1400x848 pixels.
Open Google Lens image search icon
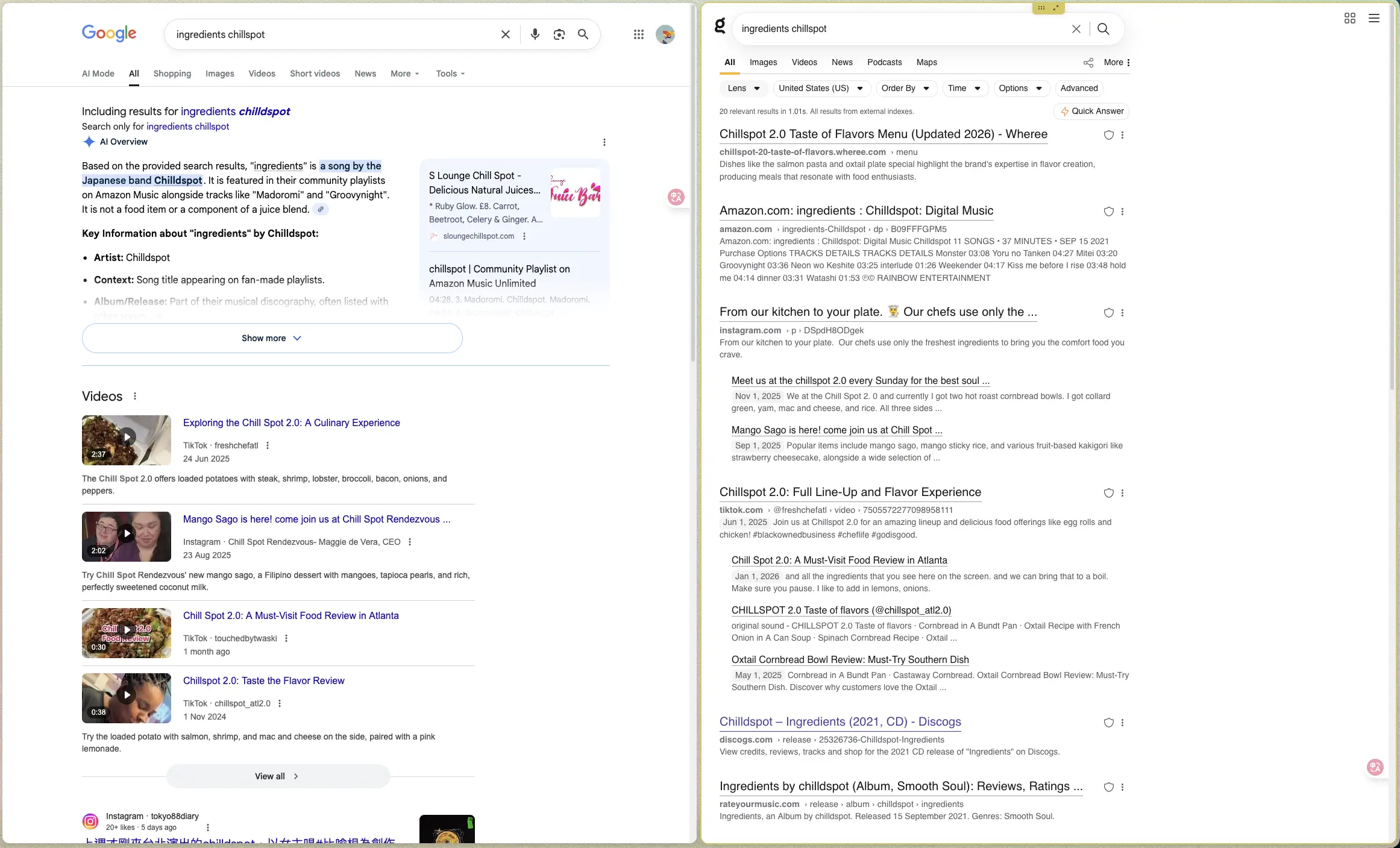[559, 34]
